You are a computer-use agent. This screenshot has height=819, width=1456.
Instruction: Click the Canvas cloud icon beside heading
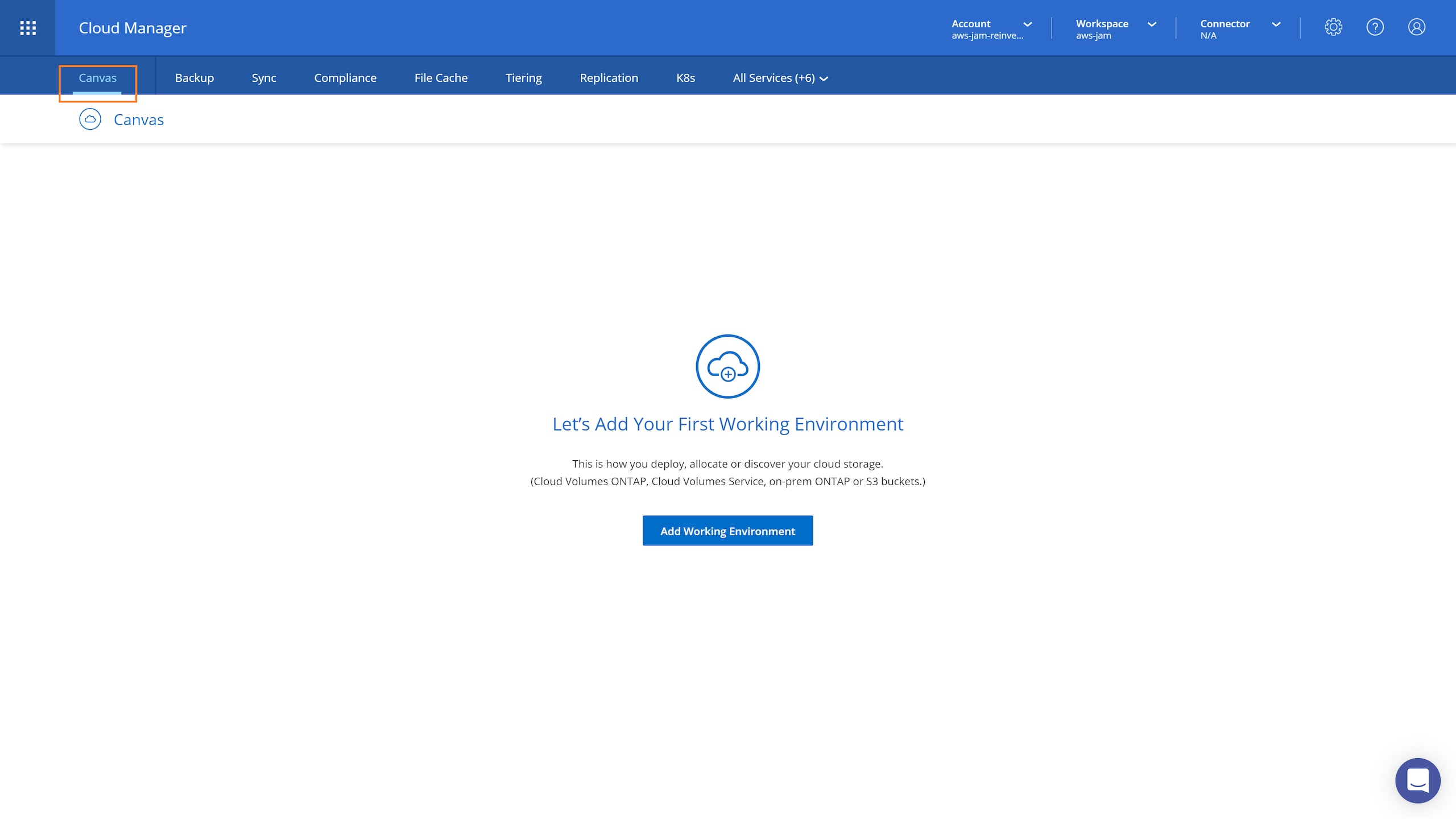tap(90, 119)
